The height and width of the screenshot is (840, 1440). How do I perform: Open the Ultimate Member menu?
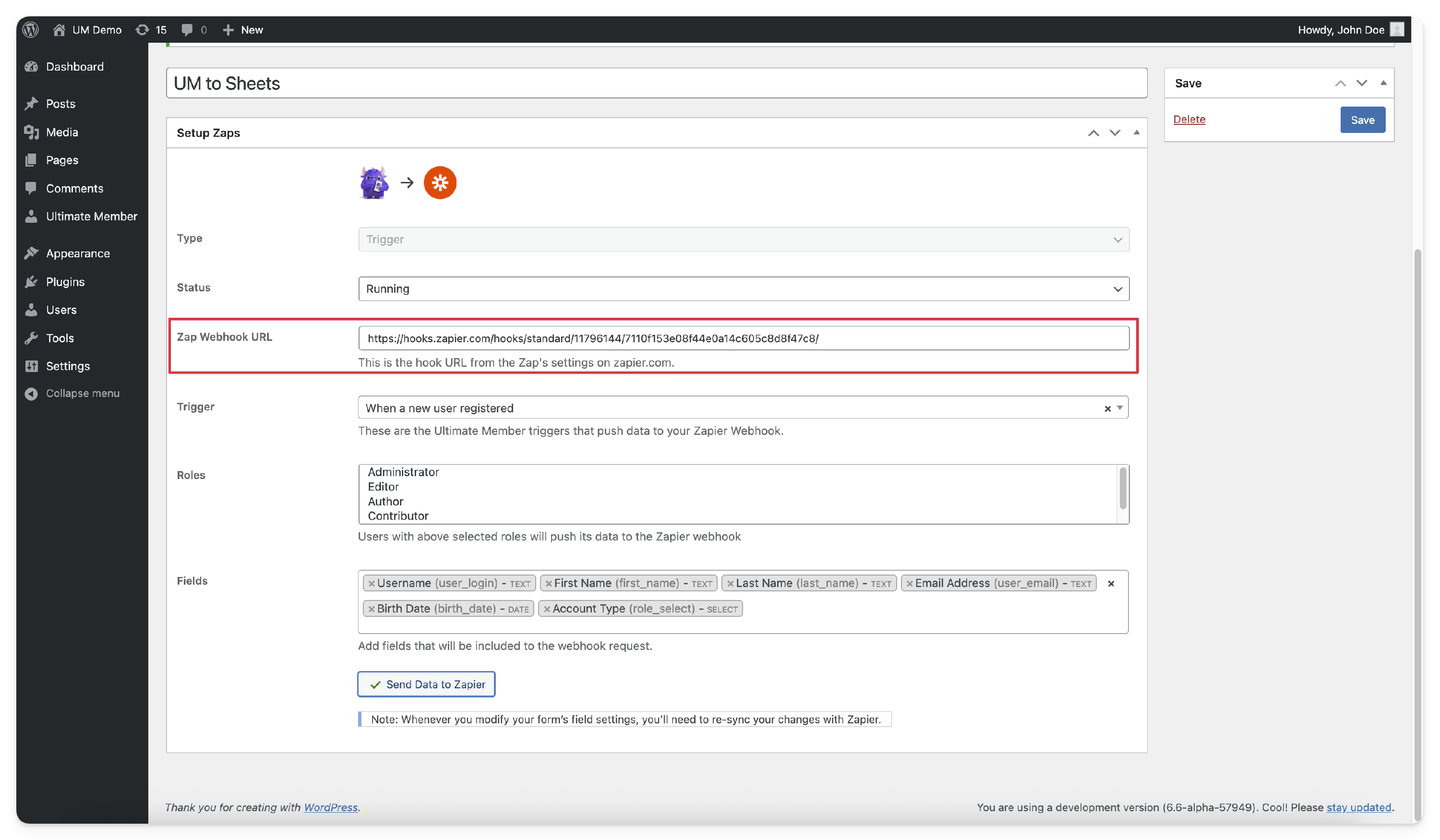coord(91,216)
